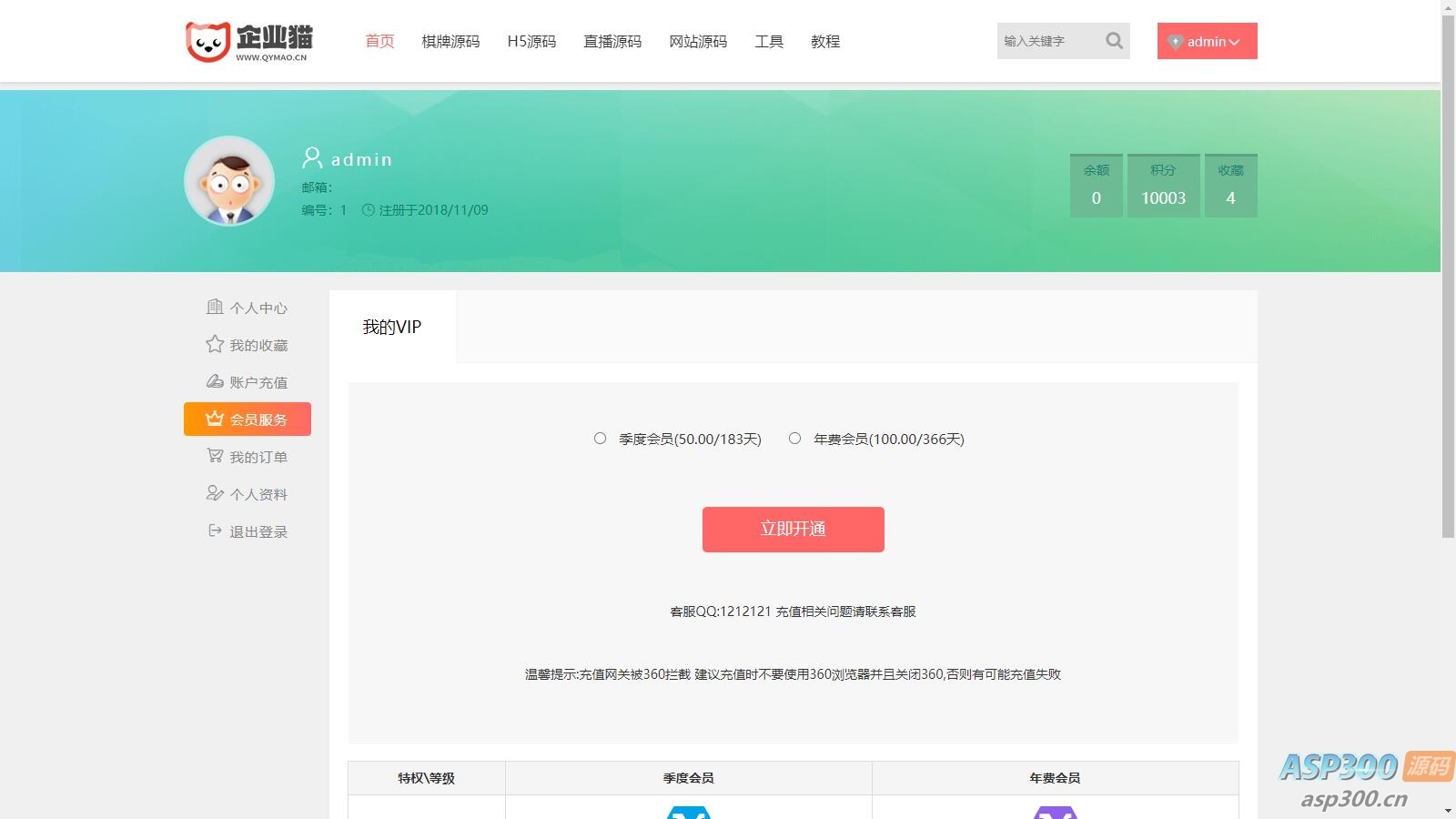Click the 温馨提示 warning text
The image size is (1456, 819).
pos(794,674)
